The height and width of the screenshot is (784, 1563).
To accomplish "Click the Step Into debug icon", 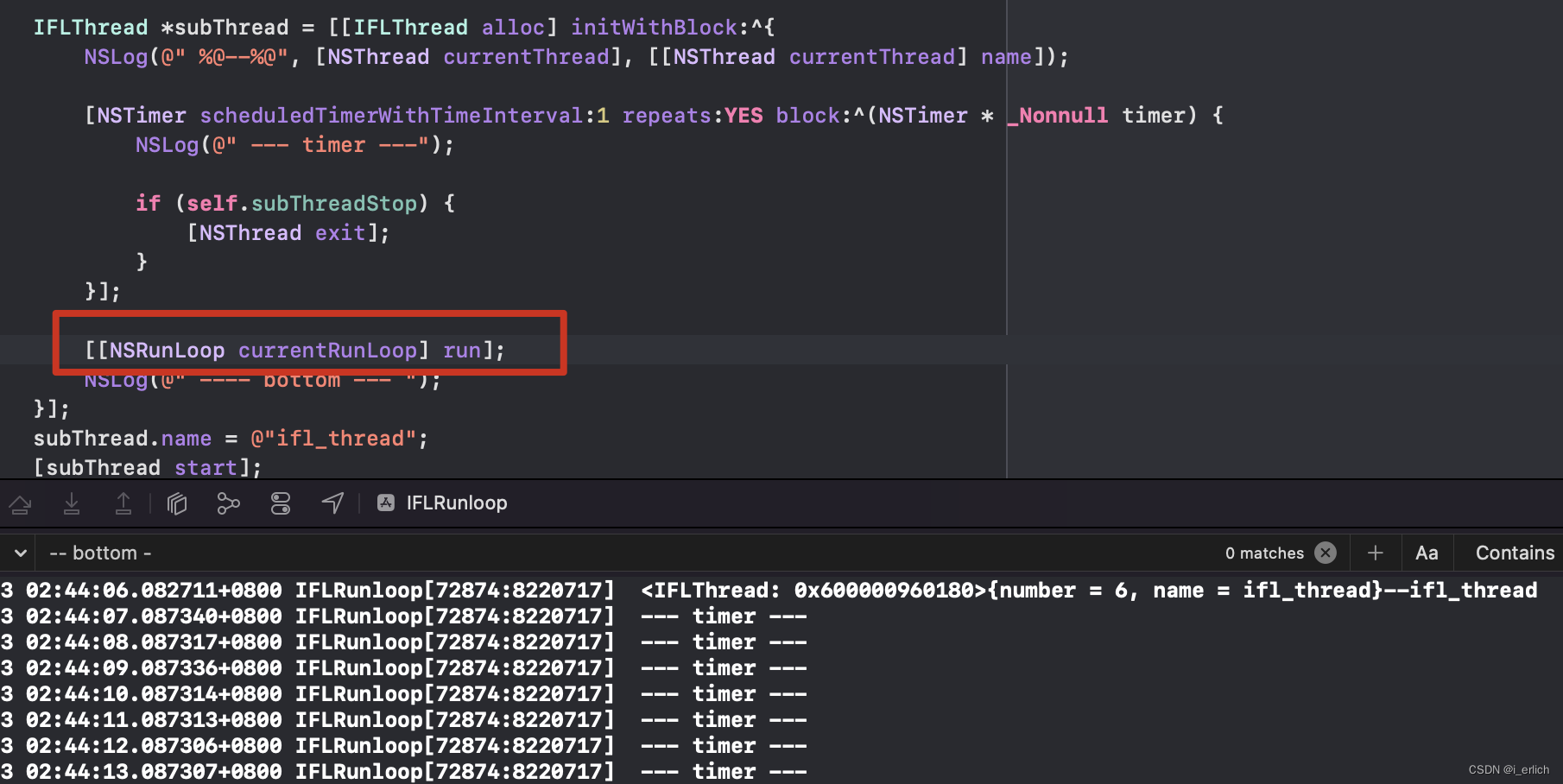I will coord(72,503).
